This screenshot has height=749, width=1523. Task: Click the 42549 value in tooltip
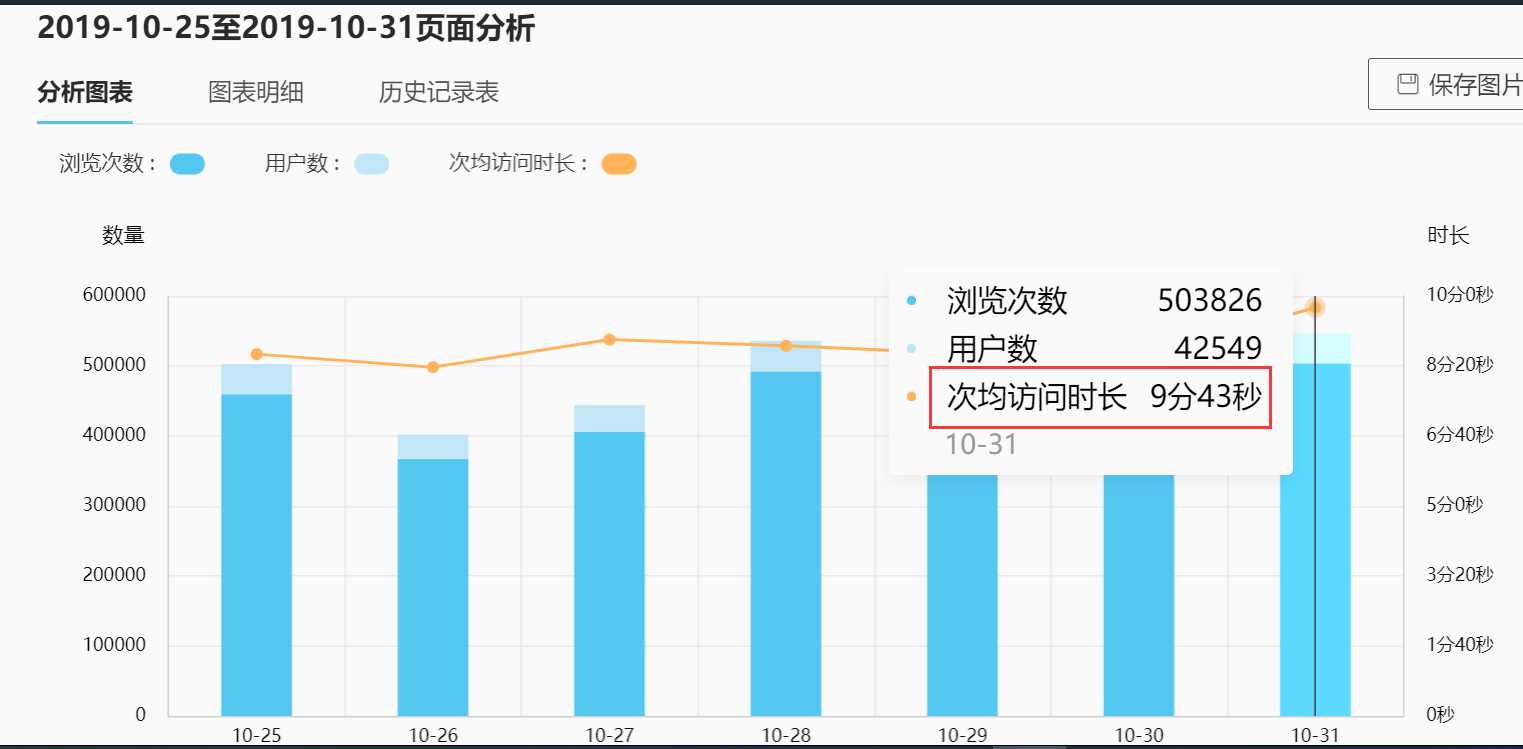point(1218,348)
